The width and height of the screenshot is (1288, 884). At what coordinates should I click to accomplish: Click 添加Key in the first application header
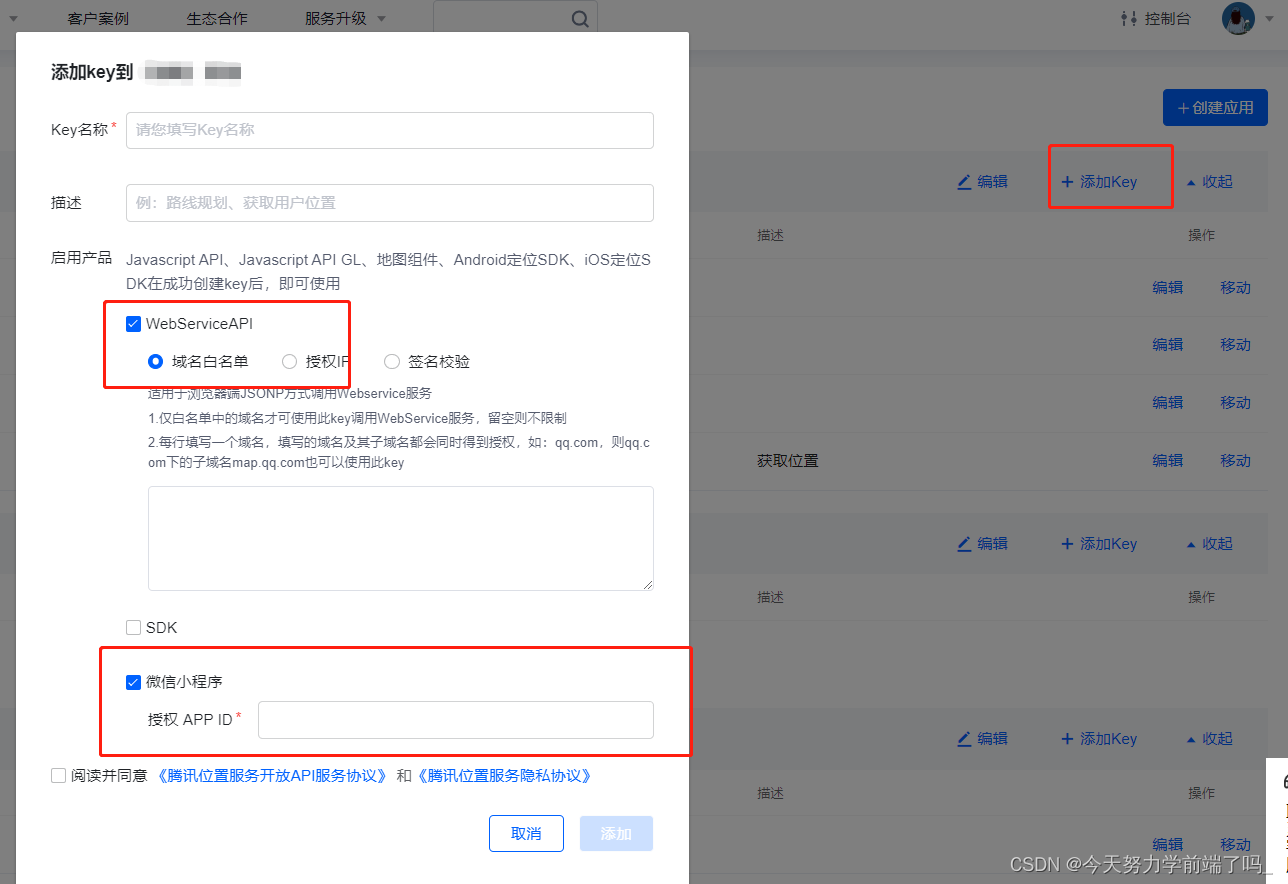click(x=1099, y=182)
